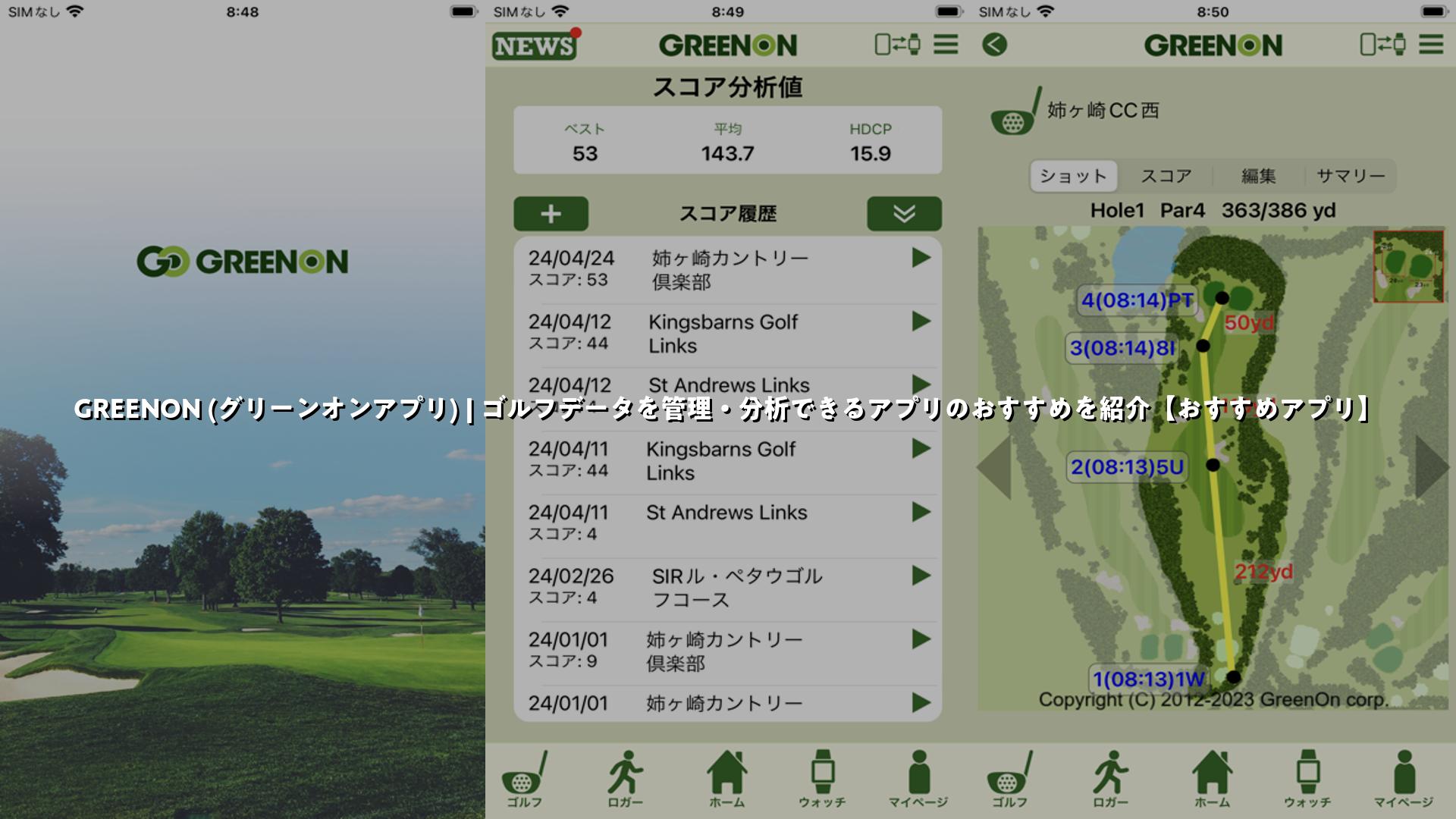Open 24/04/11 Kingsbarns Golf Links arrow
The image size is (1456, 819).
tap(921, 449)
